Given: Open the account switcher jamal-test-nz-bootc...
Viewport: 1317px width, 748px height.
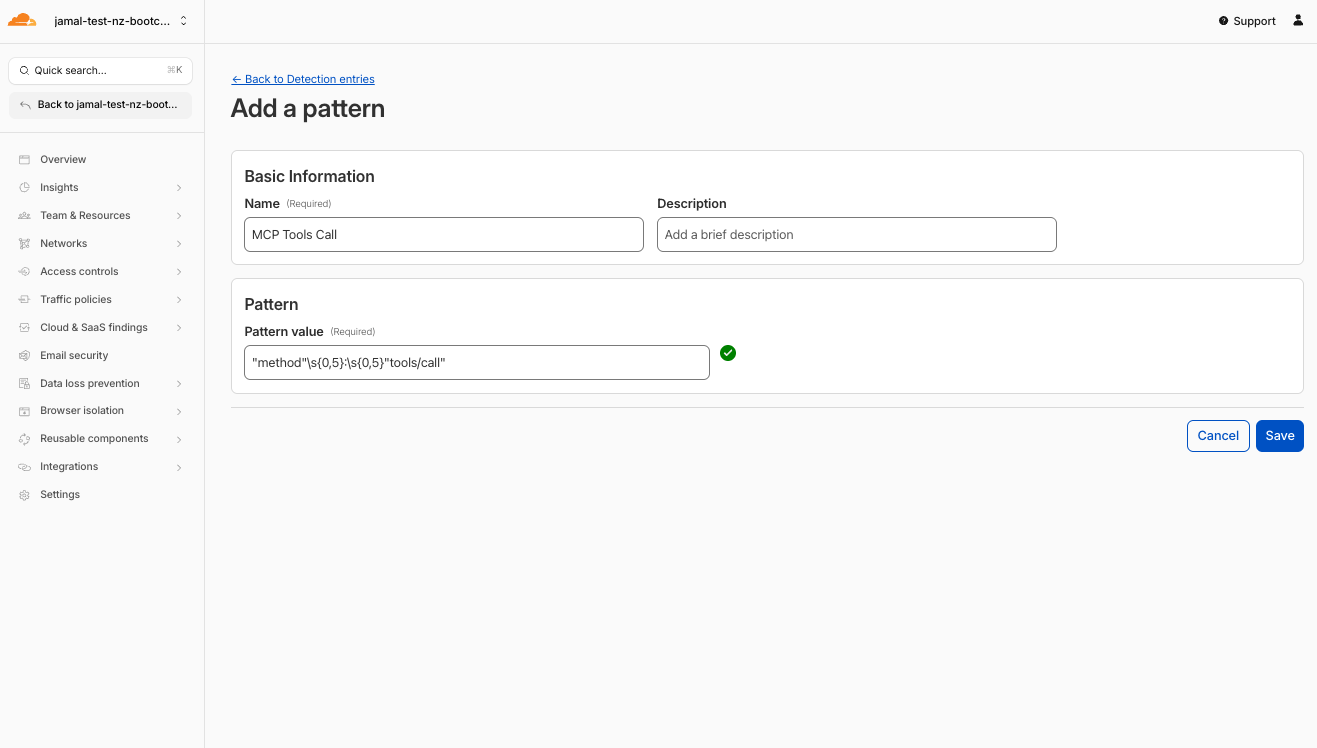Looking at the screenshot, I should pyautogui.click(x=120, y=21).
